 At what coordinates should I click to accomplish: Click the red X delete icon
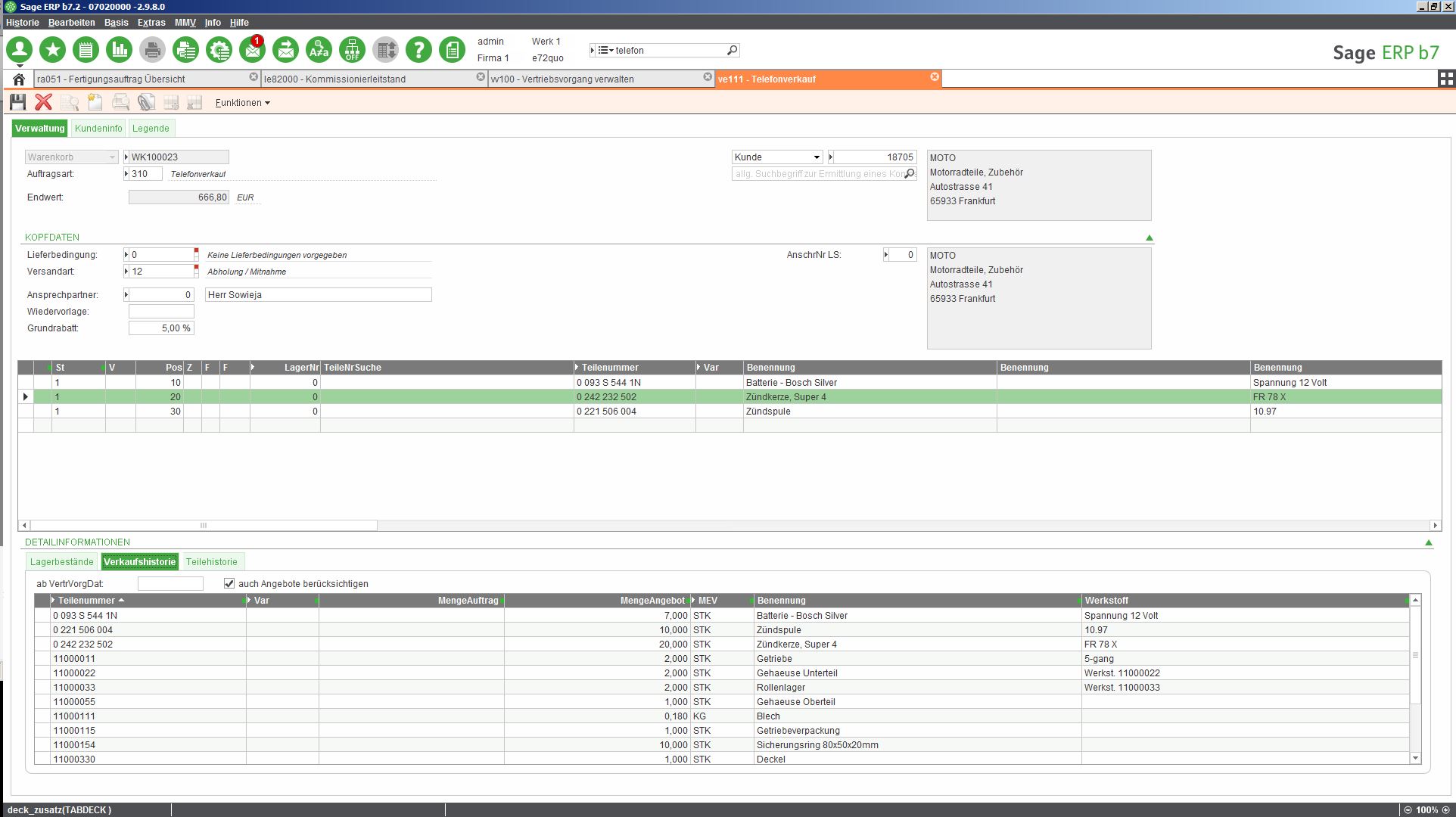click(x=44, y=102)
